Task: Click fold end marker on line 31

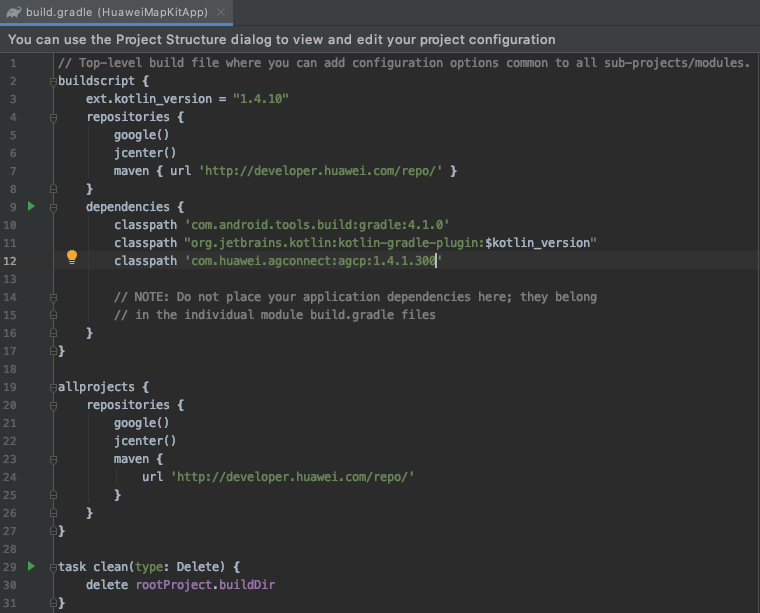Action: coord(53,603)
